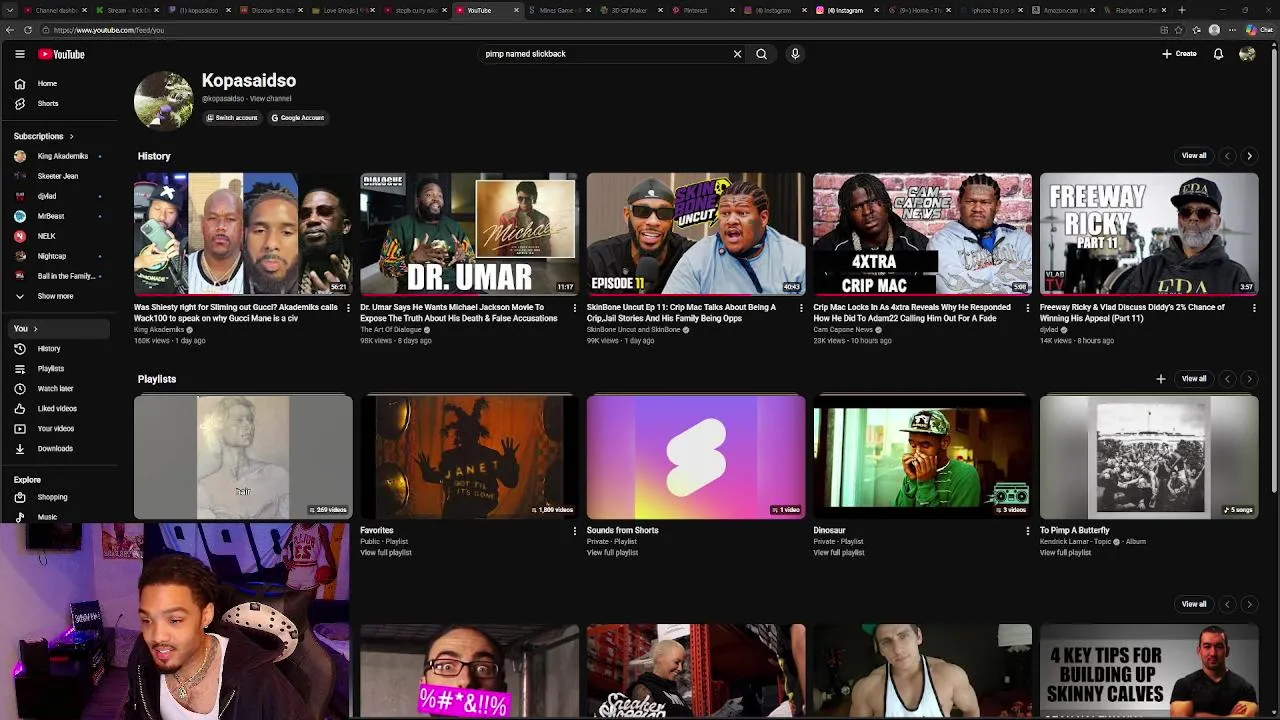Open Skeeter Jean subscription channel

[57, 176]
